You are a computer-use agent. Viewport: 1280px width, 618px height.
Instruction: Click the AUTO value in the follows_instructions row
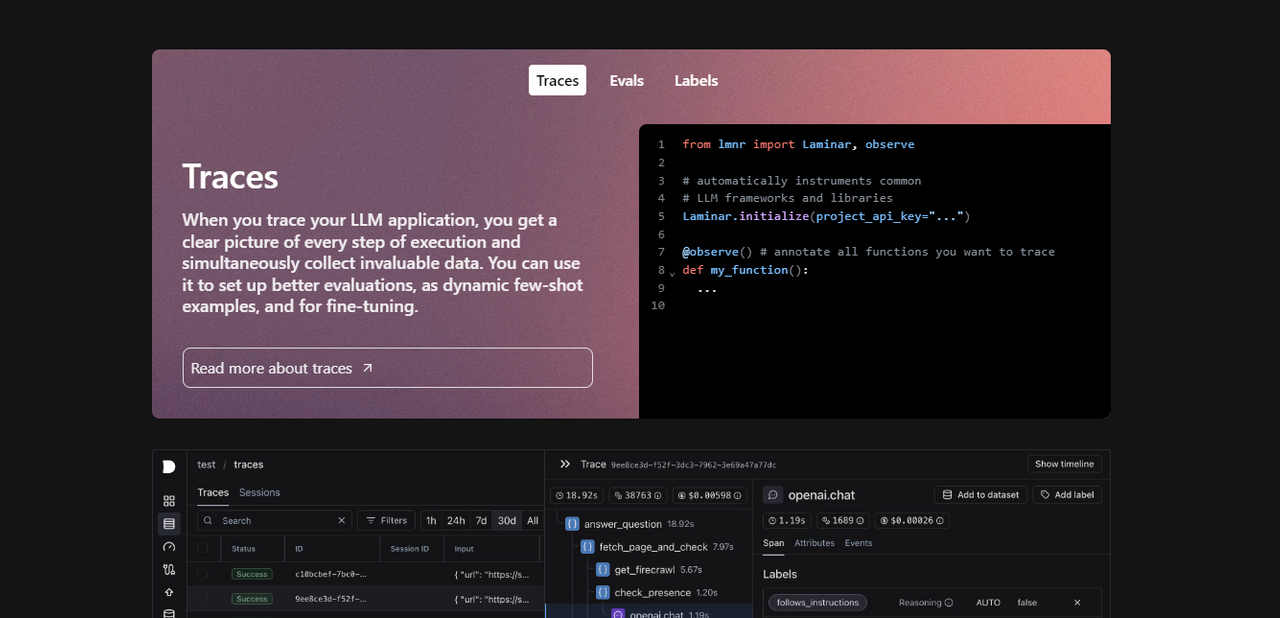[x=988, y=603]
